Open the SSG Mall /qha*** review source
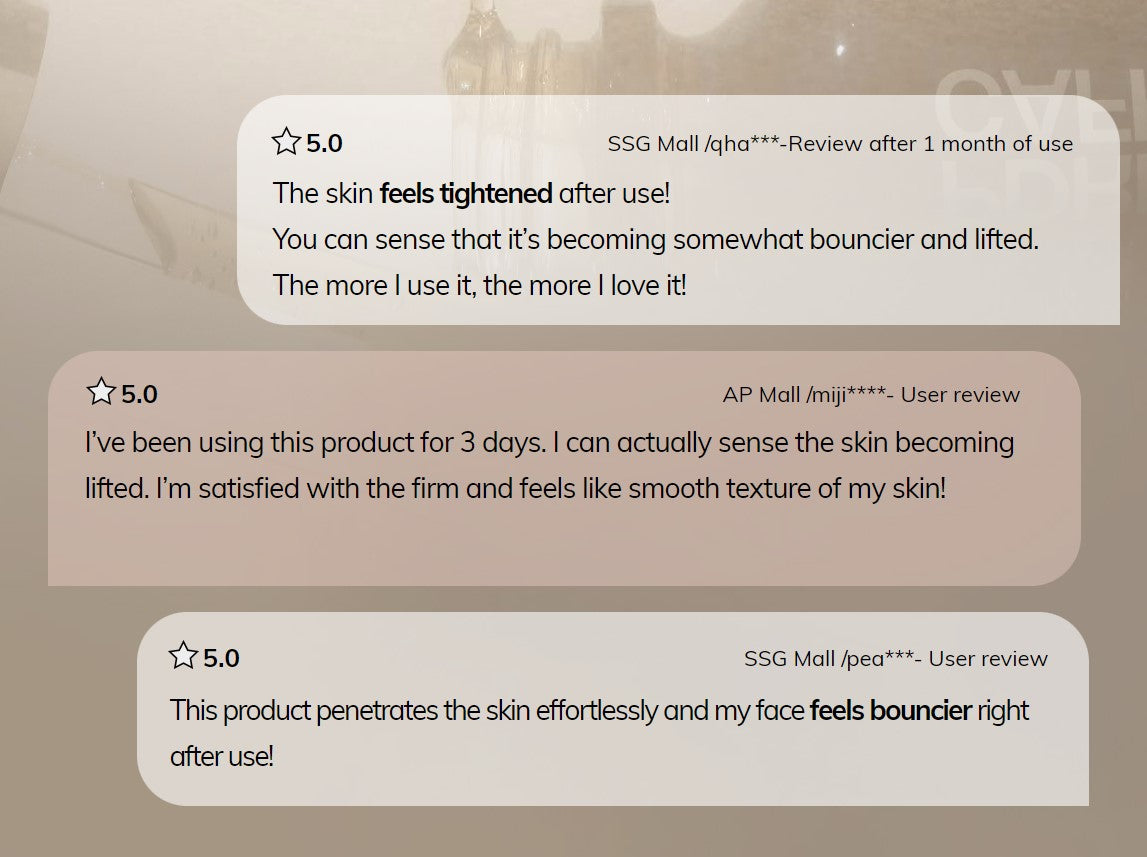This screenshot has width=1147, height=857. click(x=839, y=144)
